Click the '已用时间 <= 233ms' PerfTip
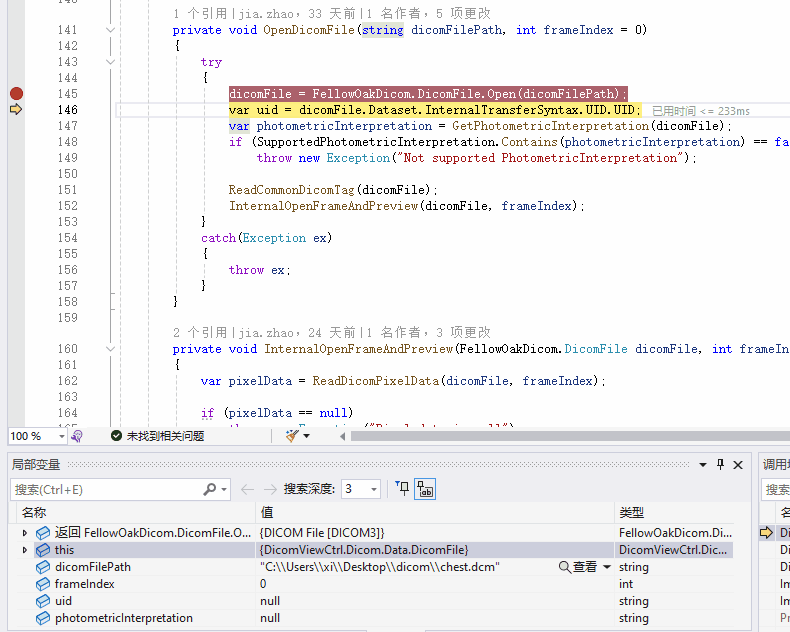 pyautogui.click(x=701, y=111)
